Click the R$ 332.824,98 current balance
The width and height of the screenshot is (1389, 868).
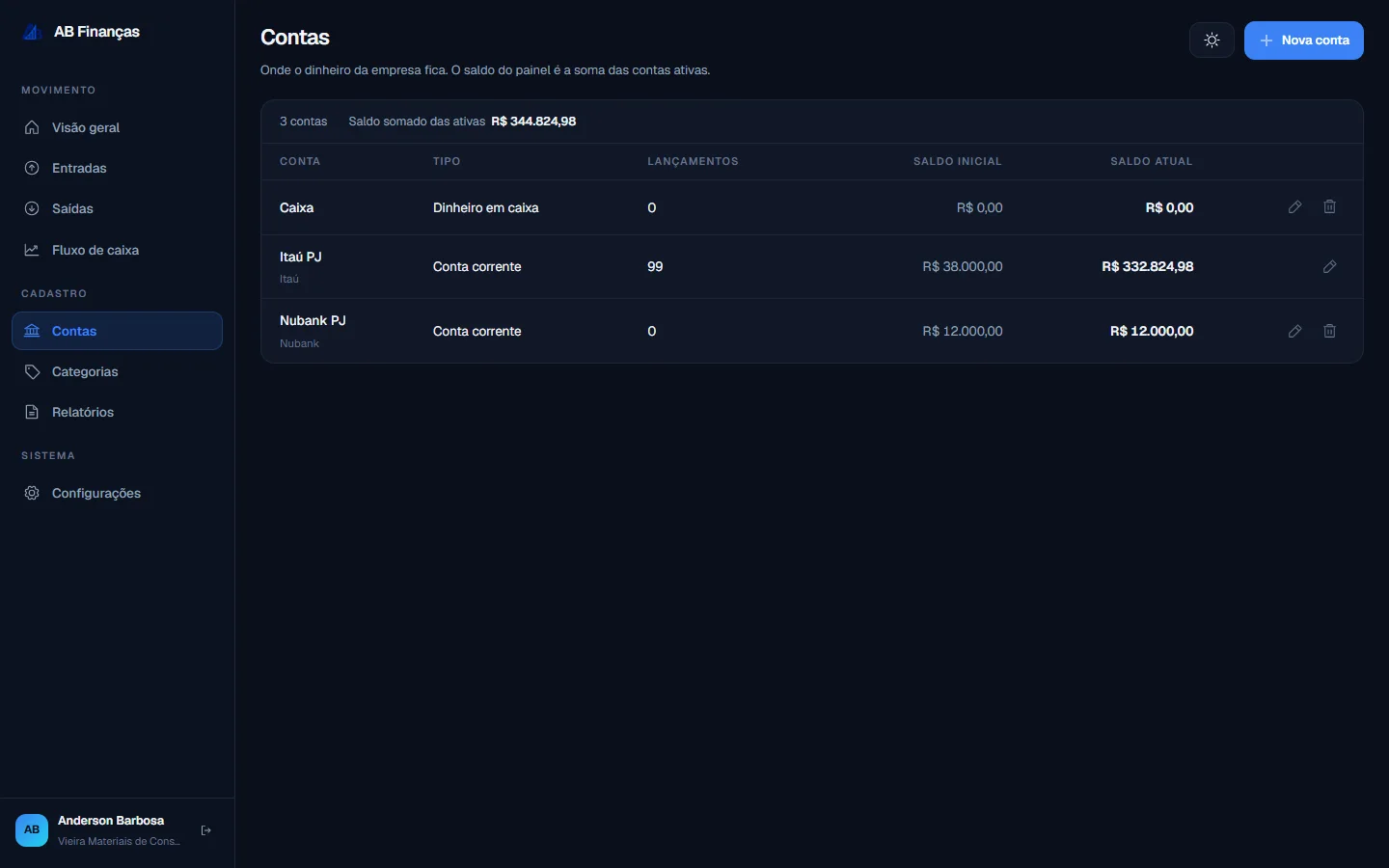(1147, 266)
